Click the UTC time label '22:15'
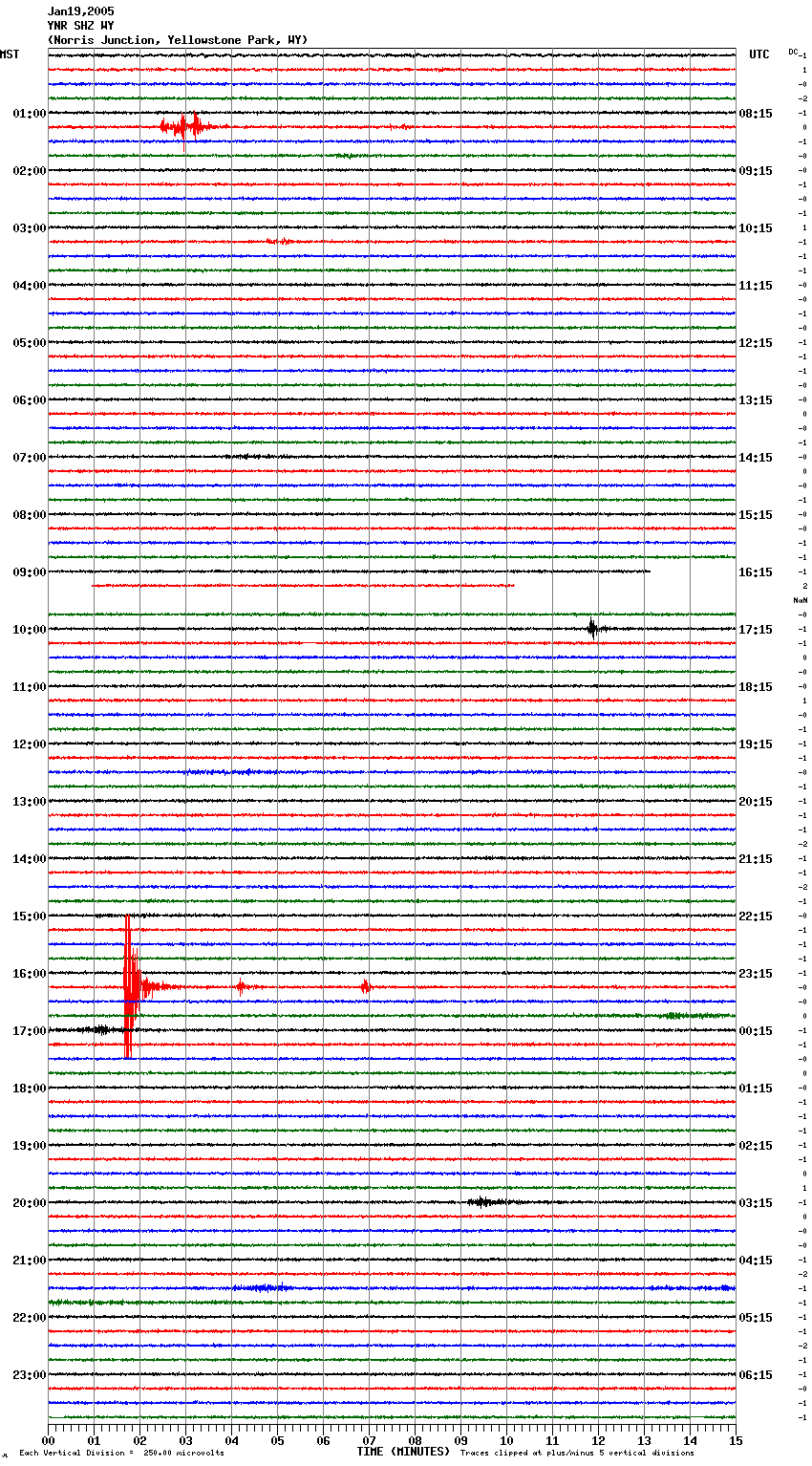Image resolution: width=812 pixels, height=1466 pixels. point(756,916)
